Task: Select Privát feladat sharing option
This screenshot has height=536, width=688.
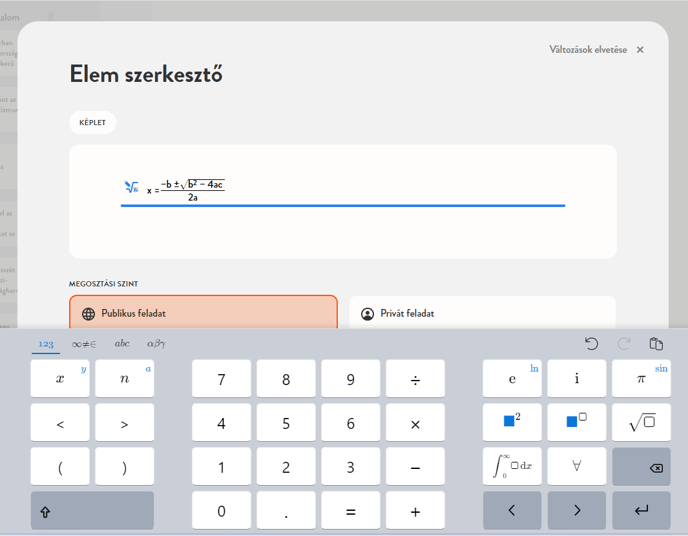Action: (x=481, y=313)
